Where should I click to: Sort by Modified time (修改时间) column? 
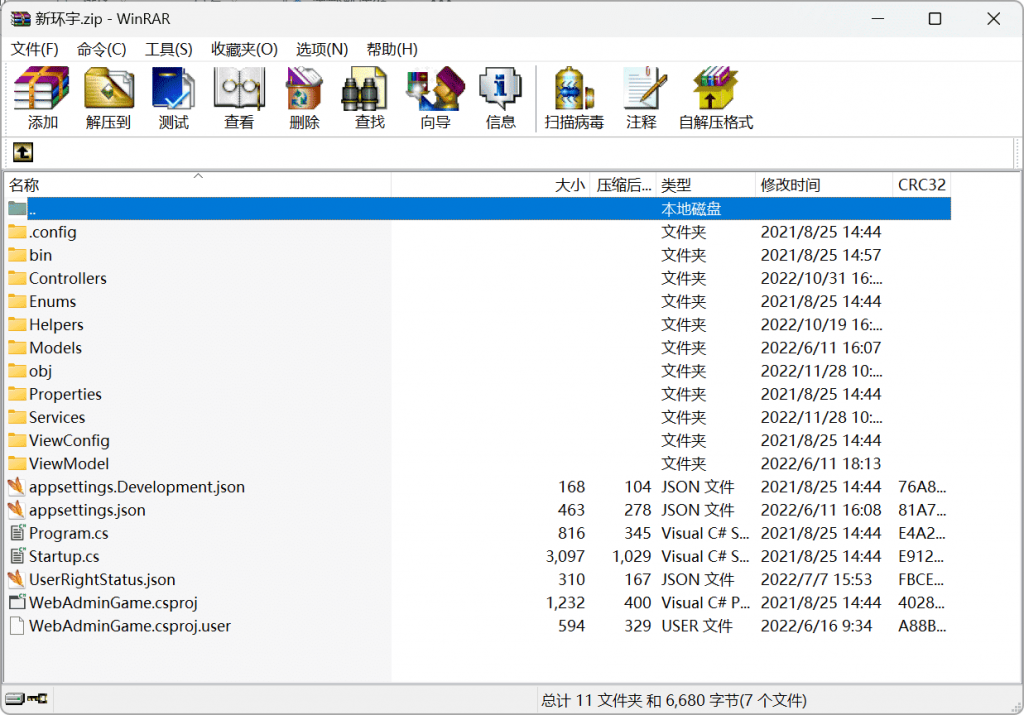[x=790, y=185]
